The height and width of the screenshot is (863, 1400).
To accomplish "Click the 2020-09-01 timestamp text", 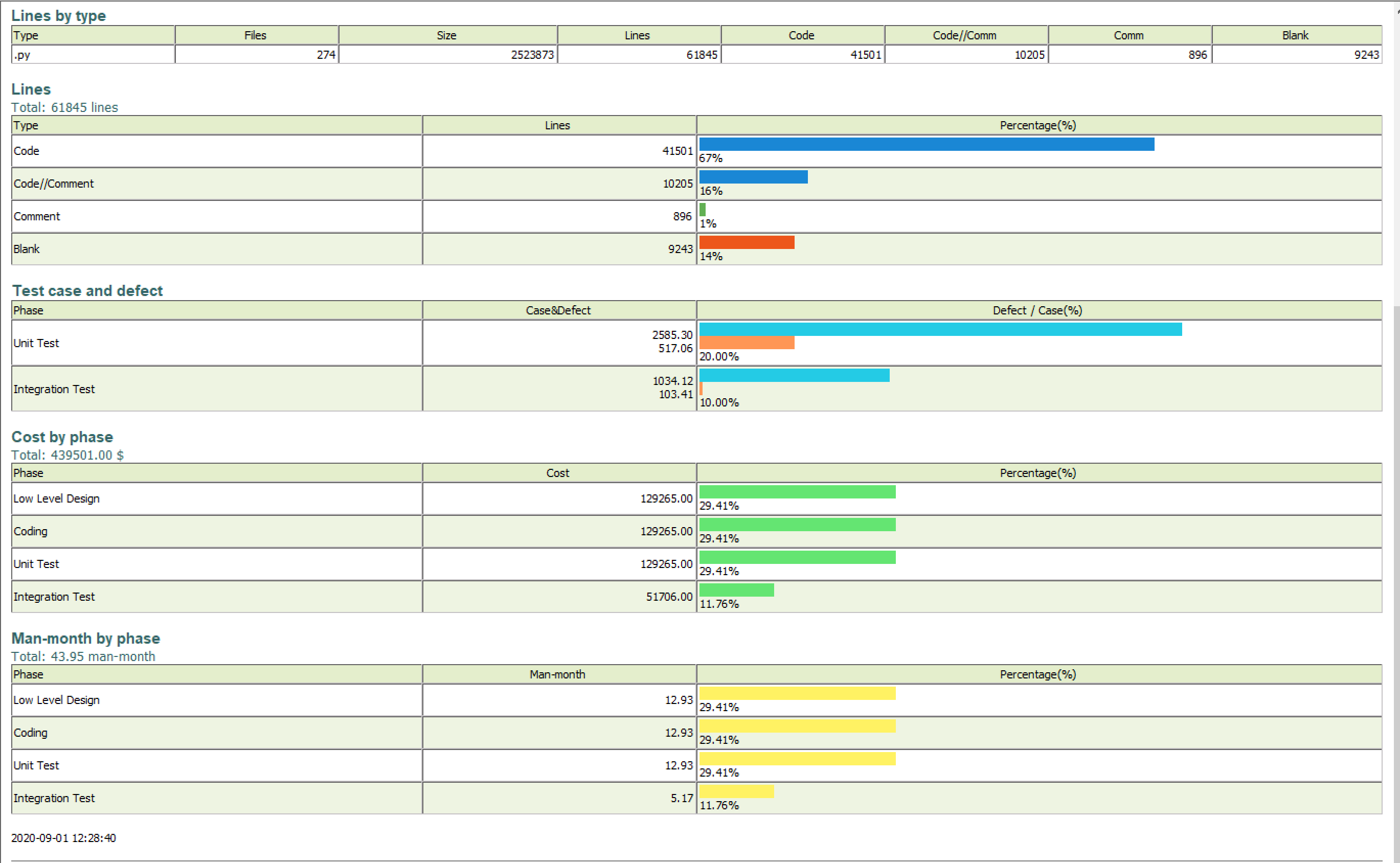I will [x=63, y=838].
